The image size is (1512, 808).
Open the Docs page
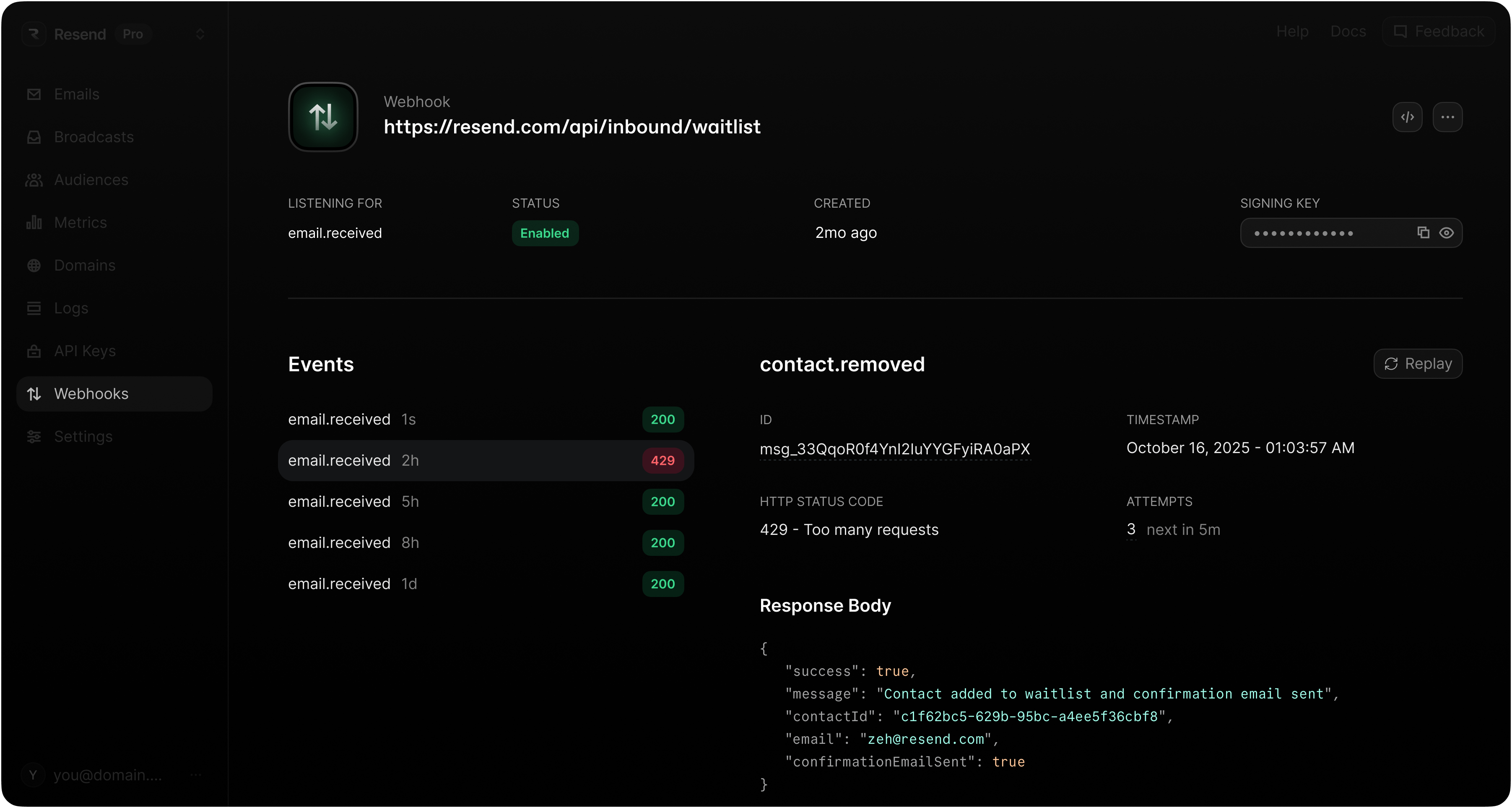(1348, 31)
